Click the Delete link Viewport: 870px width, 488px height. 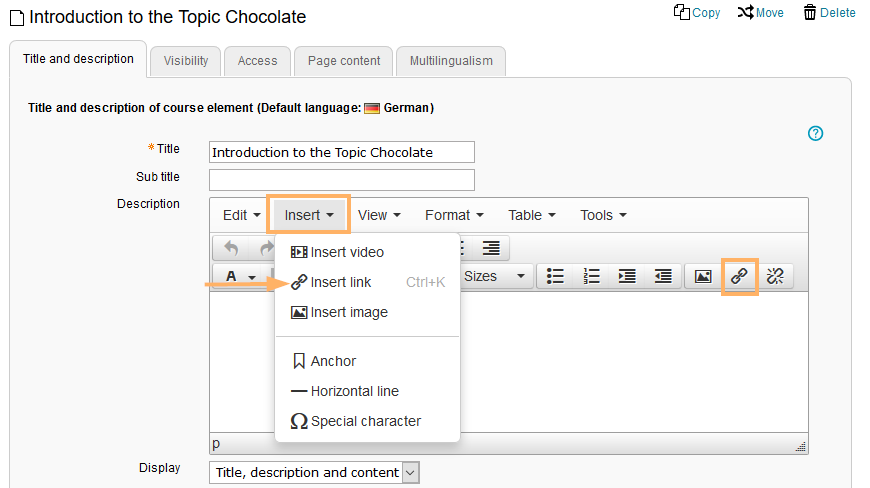point(829,13)
